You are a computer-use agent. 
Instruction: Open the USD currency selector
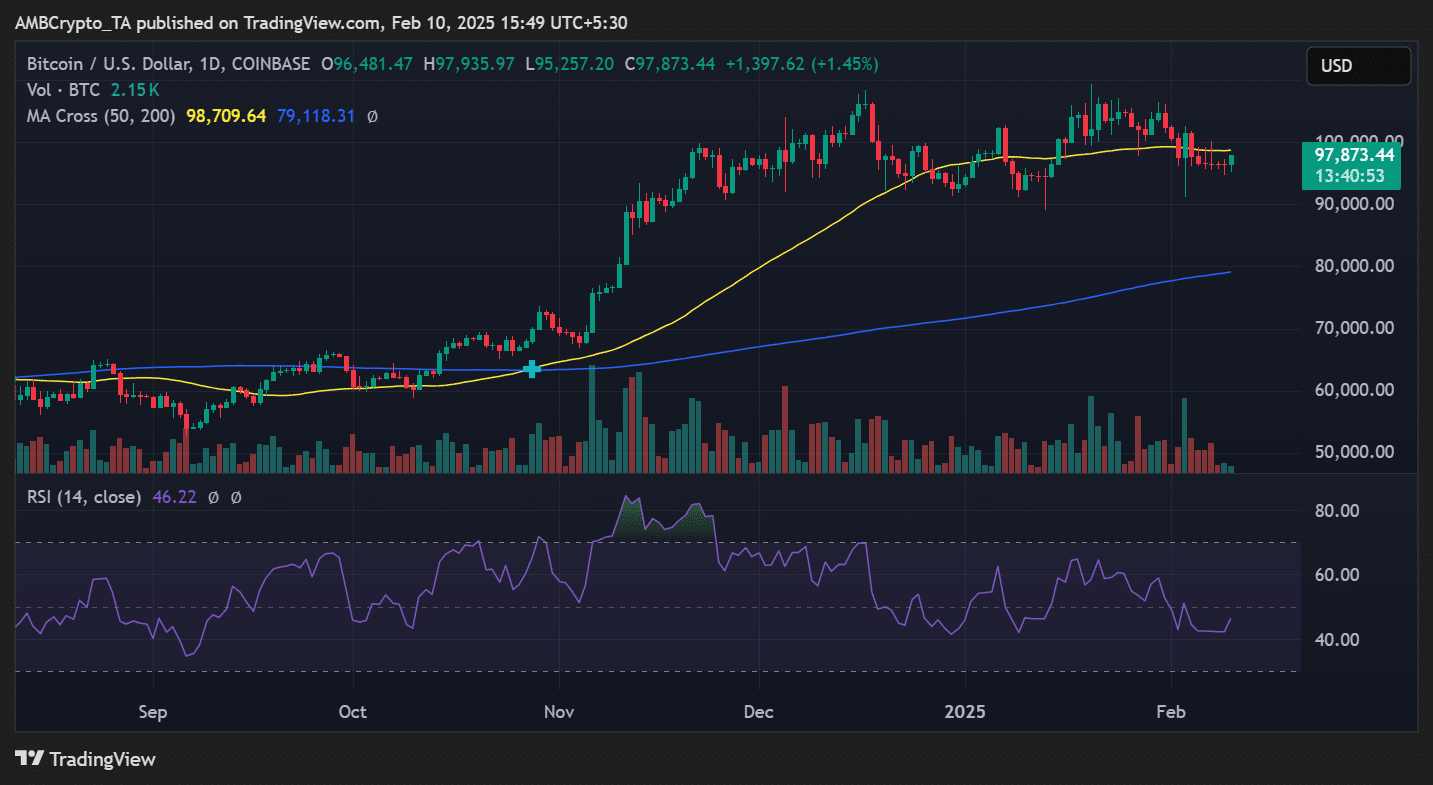point(1358,65)
